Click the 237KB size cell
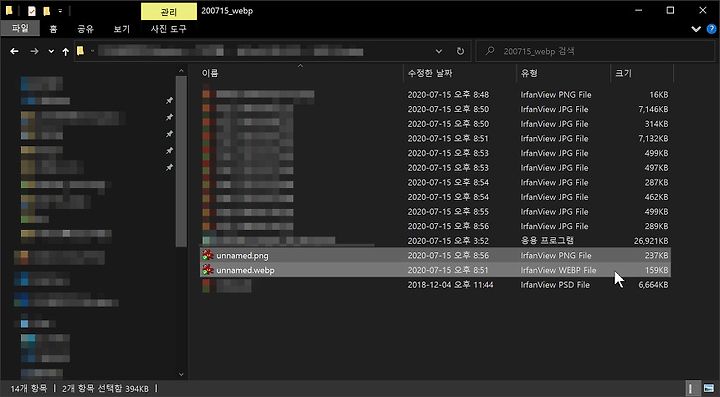 [657, 256]
